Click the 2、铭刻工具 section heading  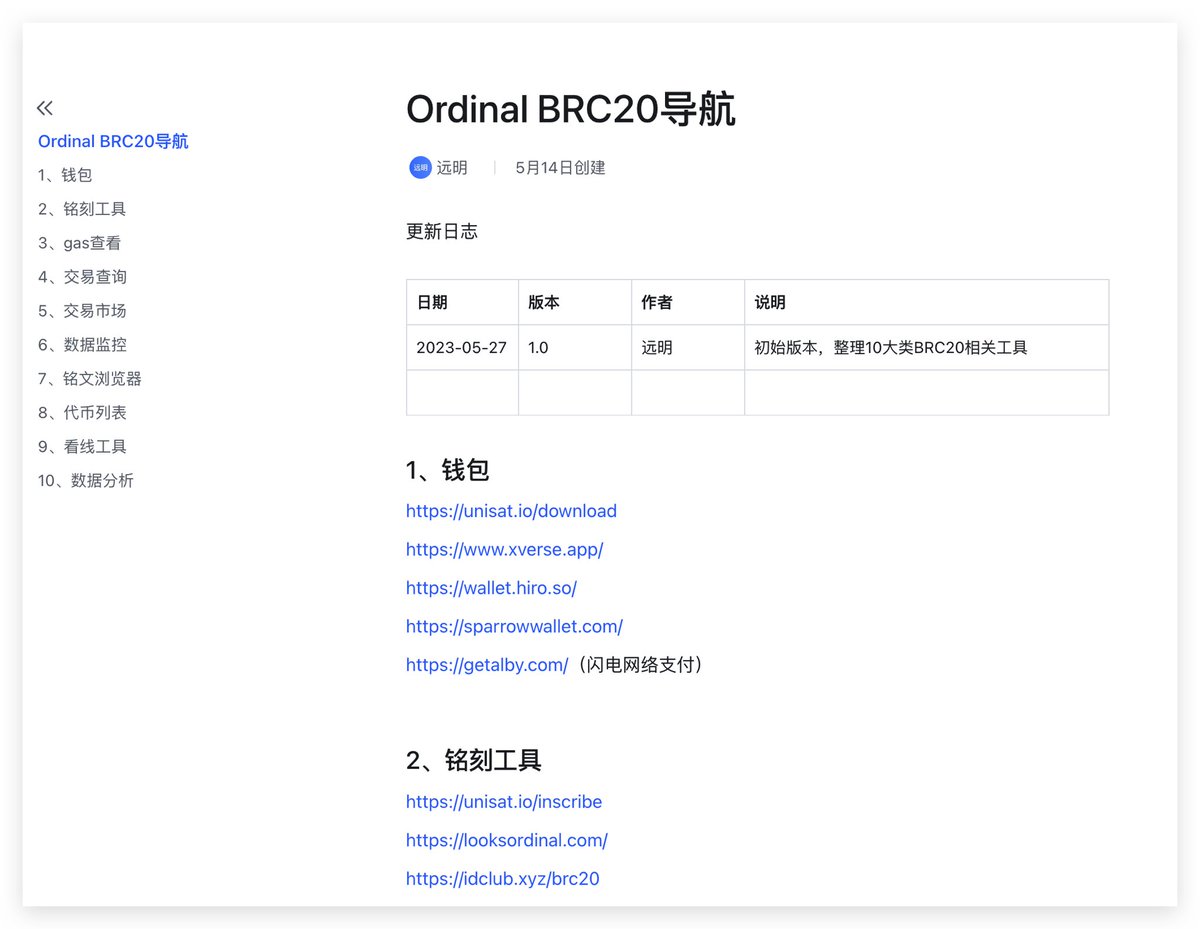point(474,760)
